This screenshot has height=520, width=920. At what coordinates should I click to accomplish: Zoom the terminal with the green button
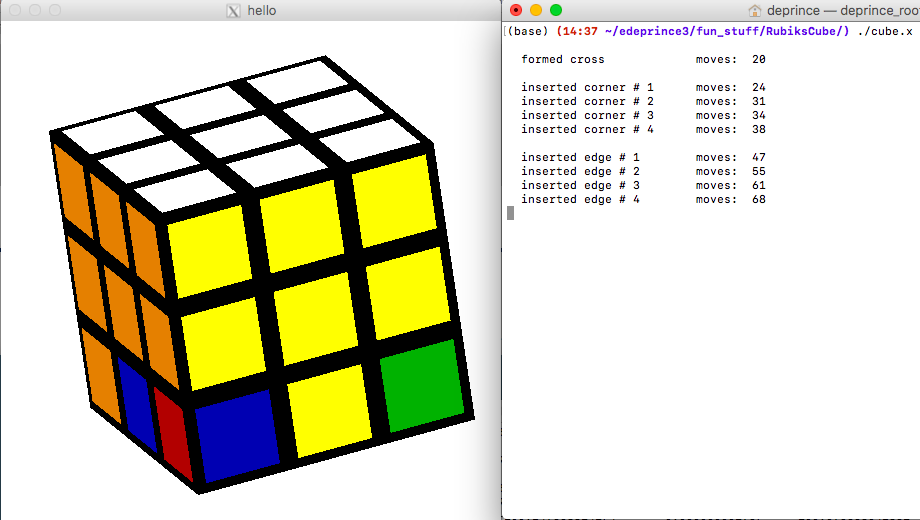pyautogui.click(x=556, y=10)
